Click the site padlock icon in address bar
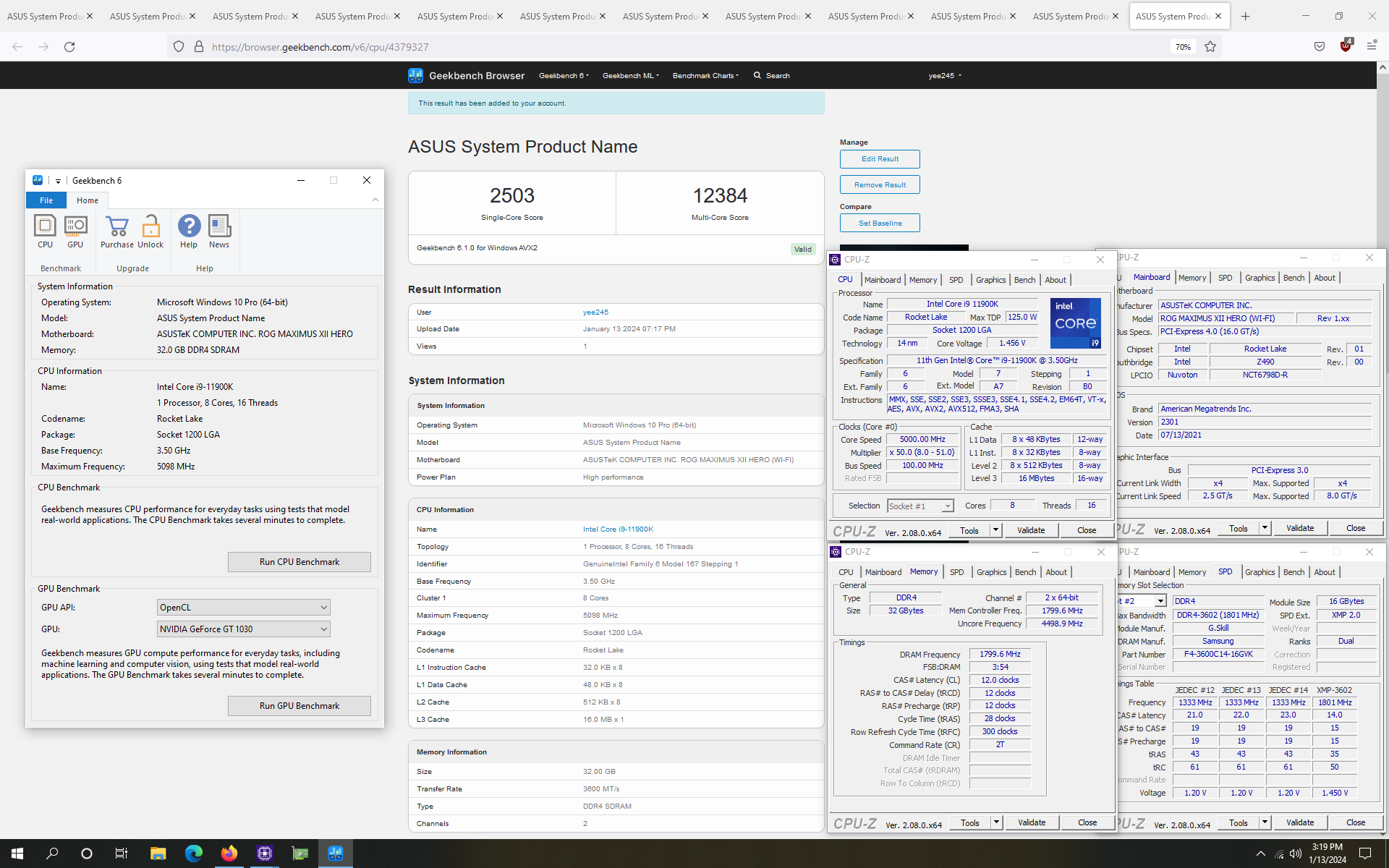1389x868 pixels. 199,47
